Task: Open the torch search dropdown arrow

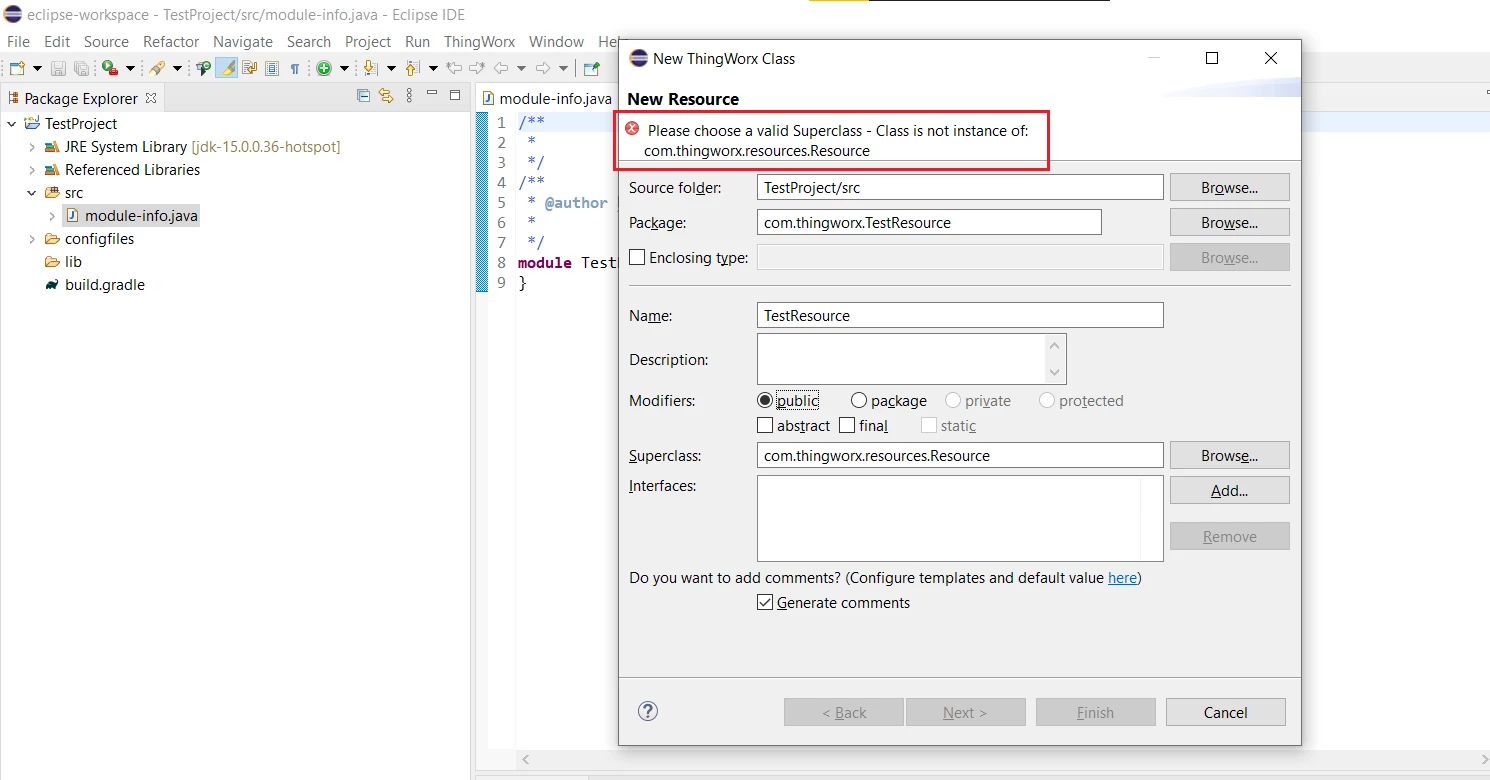Action: click(177, 68)
